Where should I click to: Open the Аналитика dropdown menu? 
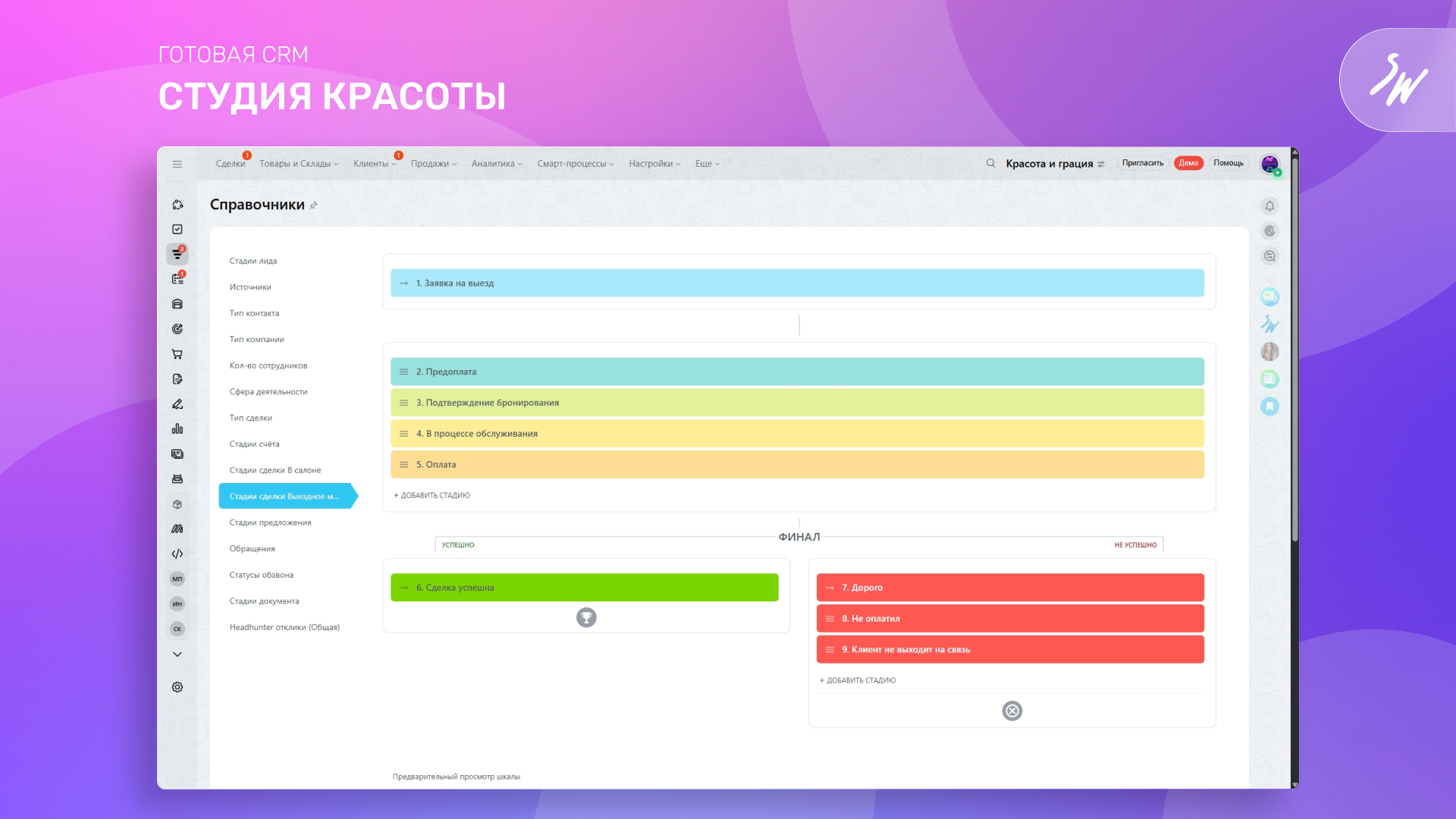(497, 164)
